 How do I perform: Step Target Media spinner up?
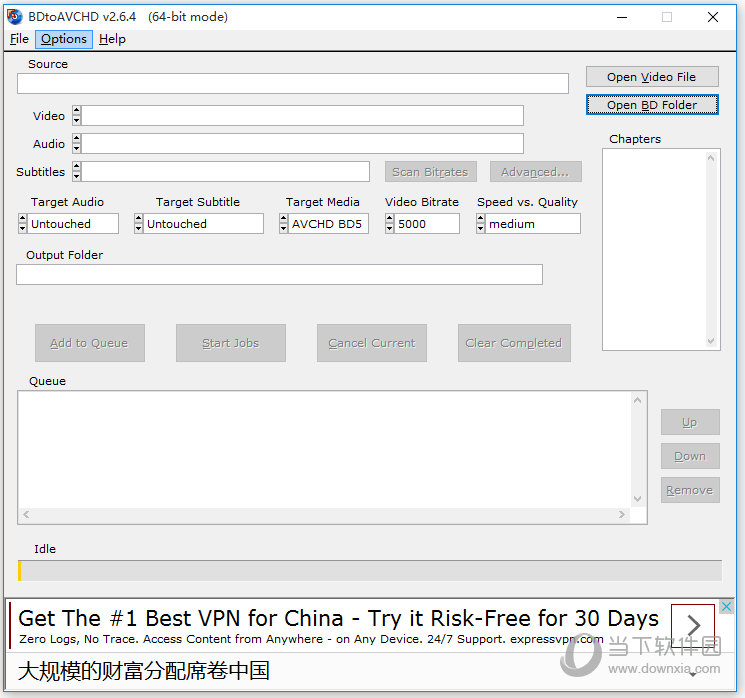(284, 219)
